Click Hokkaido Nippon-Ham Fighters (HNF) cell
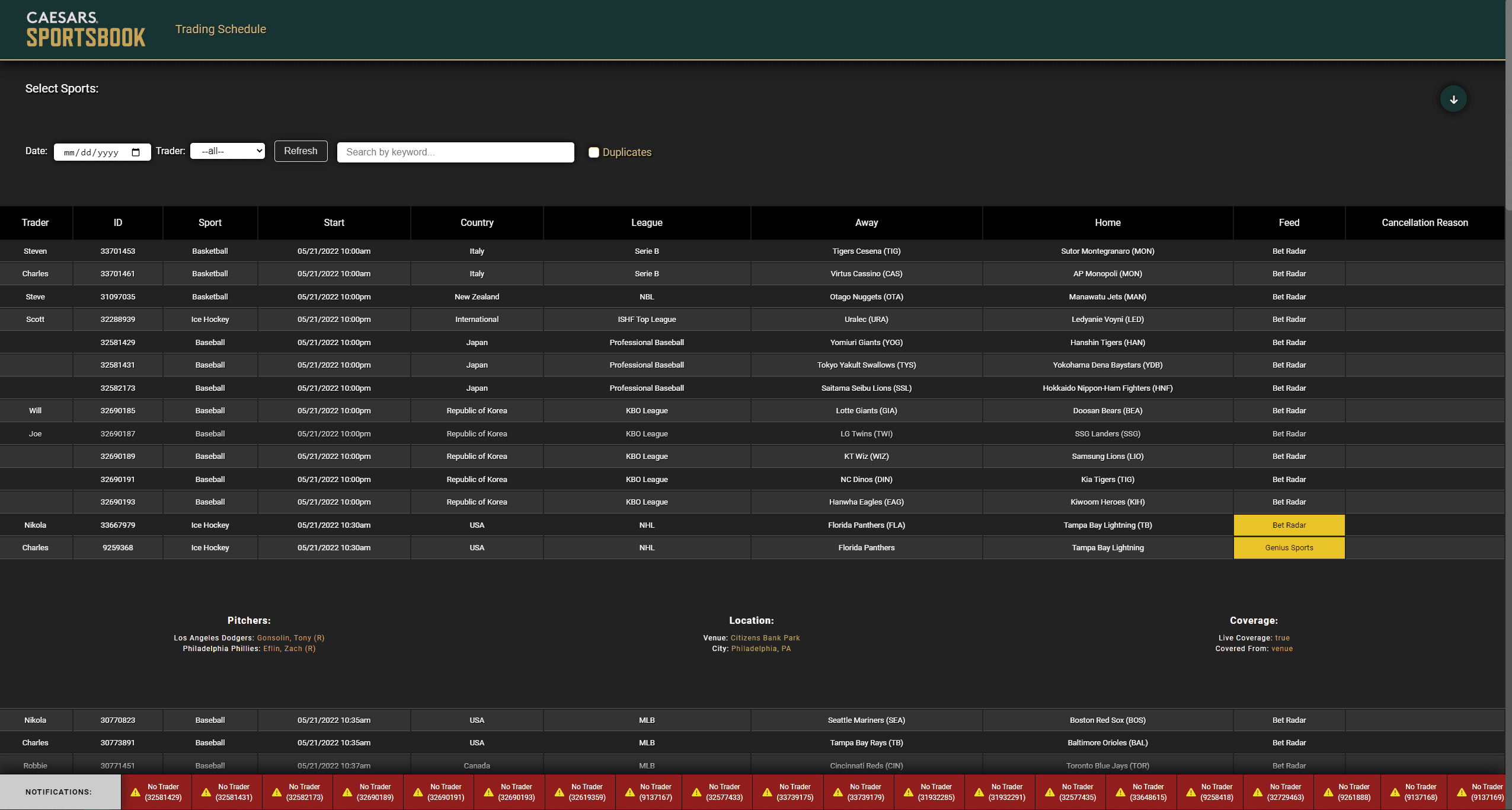This screenshot has height=810, width=1512. click(x=1108, y=388)
